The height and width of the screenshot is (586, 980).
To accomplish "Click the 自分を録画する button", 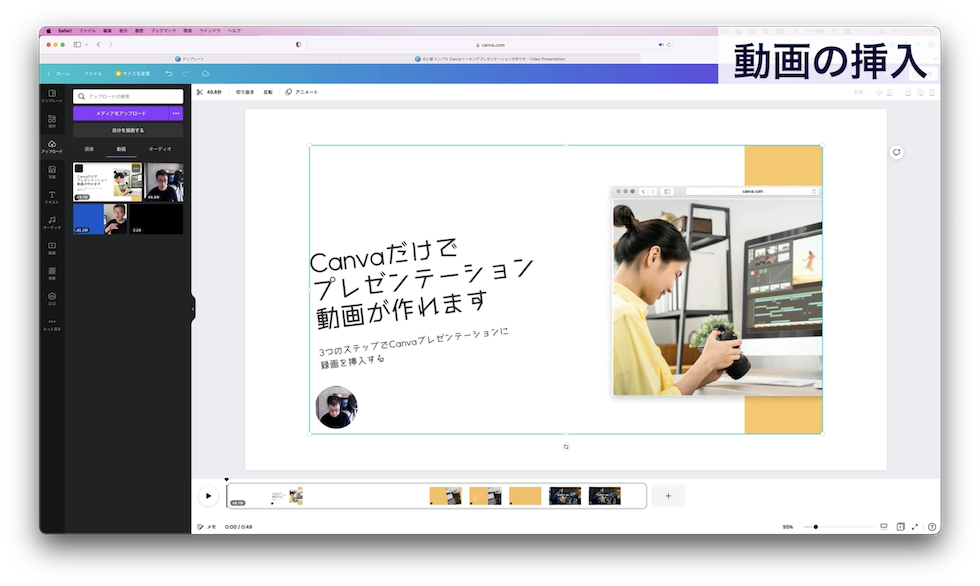I will coord(128,131).
